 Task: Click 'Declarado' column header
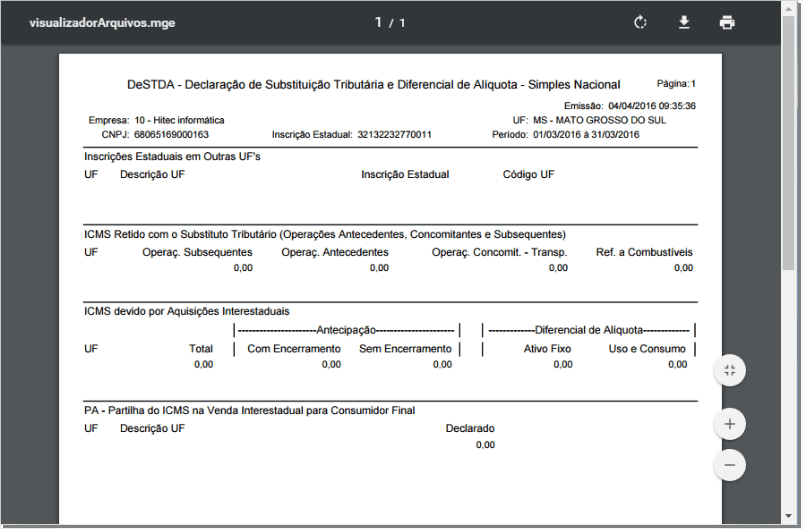[x=470, y=429]
